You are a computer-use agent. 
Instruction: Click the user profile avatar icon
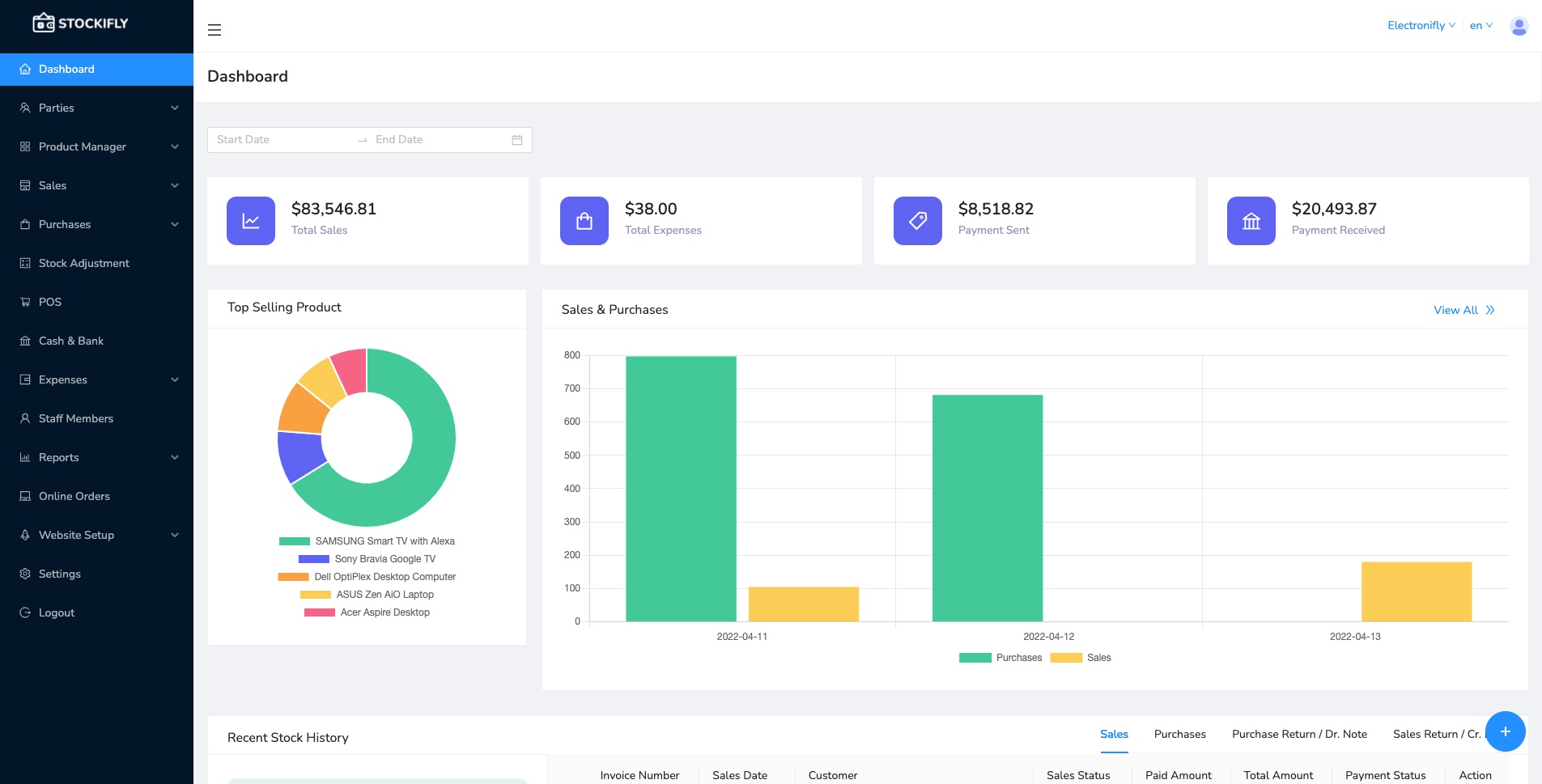1519,25
